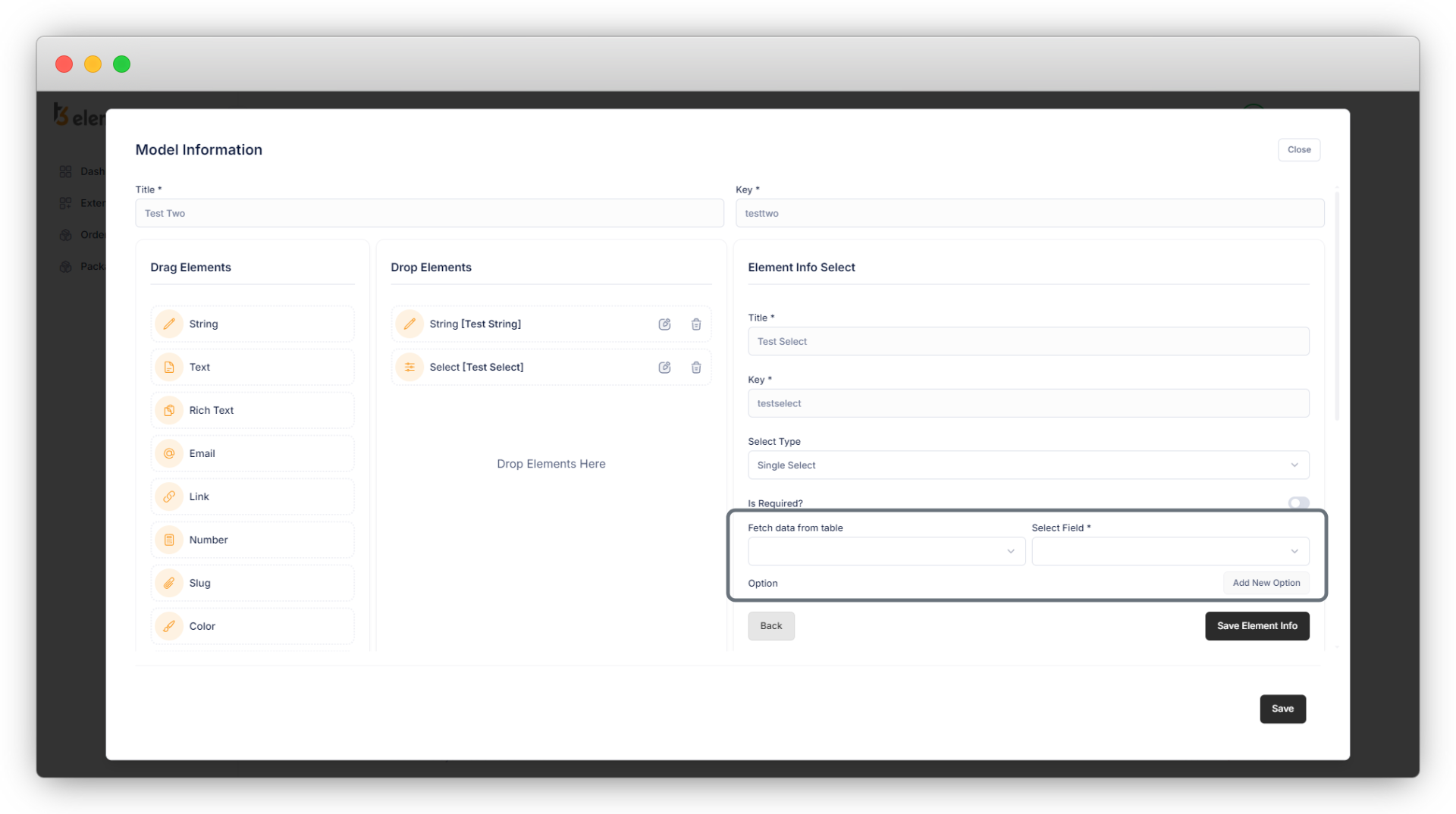The width and height of the screenshot is (1456, 814).
Task: Click the Link element icon
Action: (169, 496)
